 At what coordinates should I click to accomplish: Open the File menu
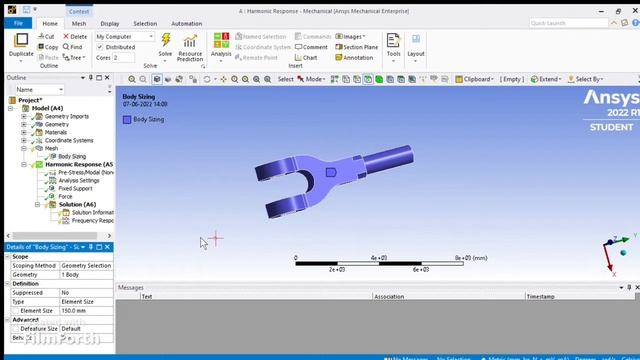pos(18,23)
